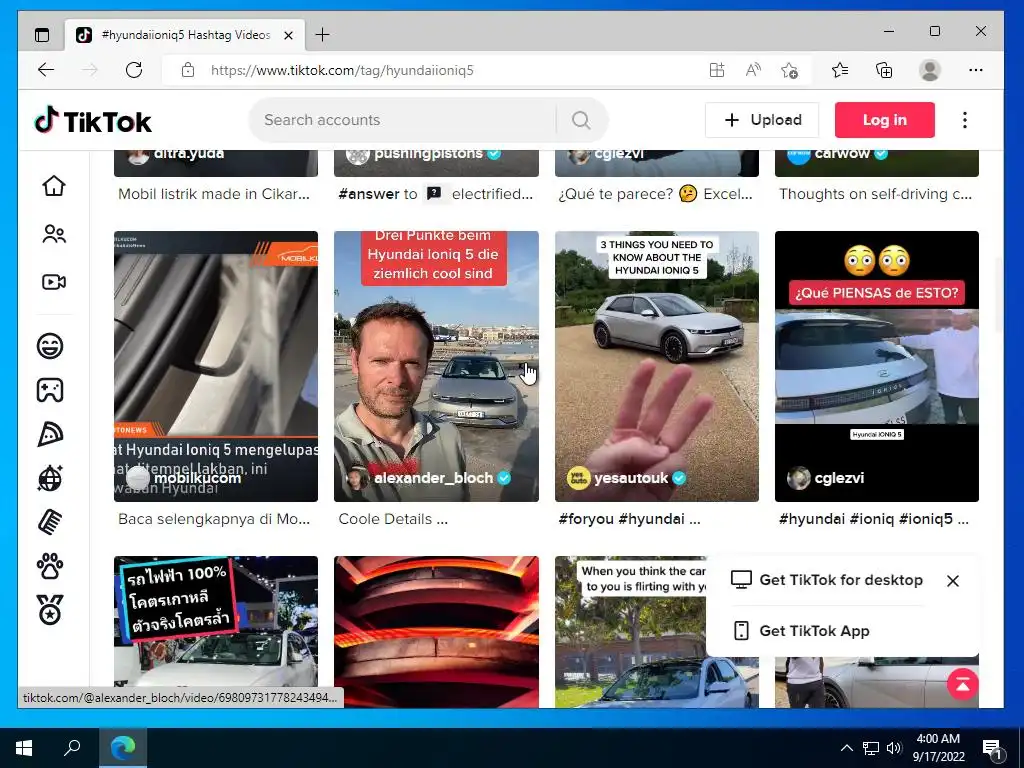
Task: Select the Sports medal category icon
Action: (x=50, y=610)
